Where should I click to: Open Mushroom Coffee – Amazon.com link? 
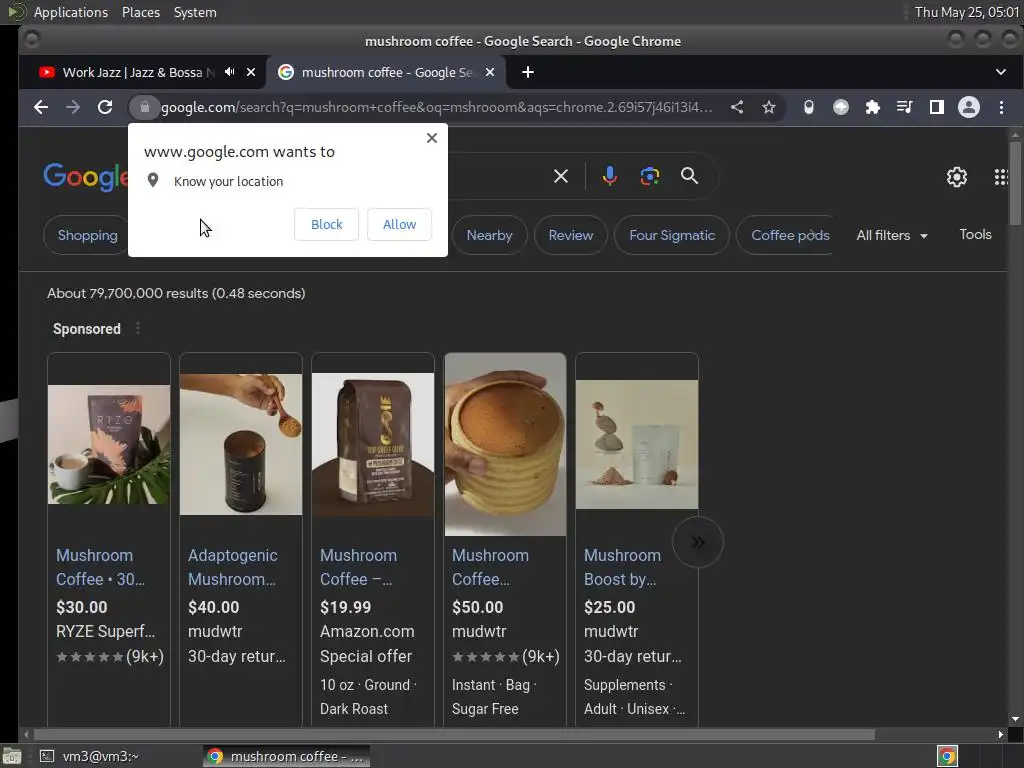(x=359, y=567)
